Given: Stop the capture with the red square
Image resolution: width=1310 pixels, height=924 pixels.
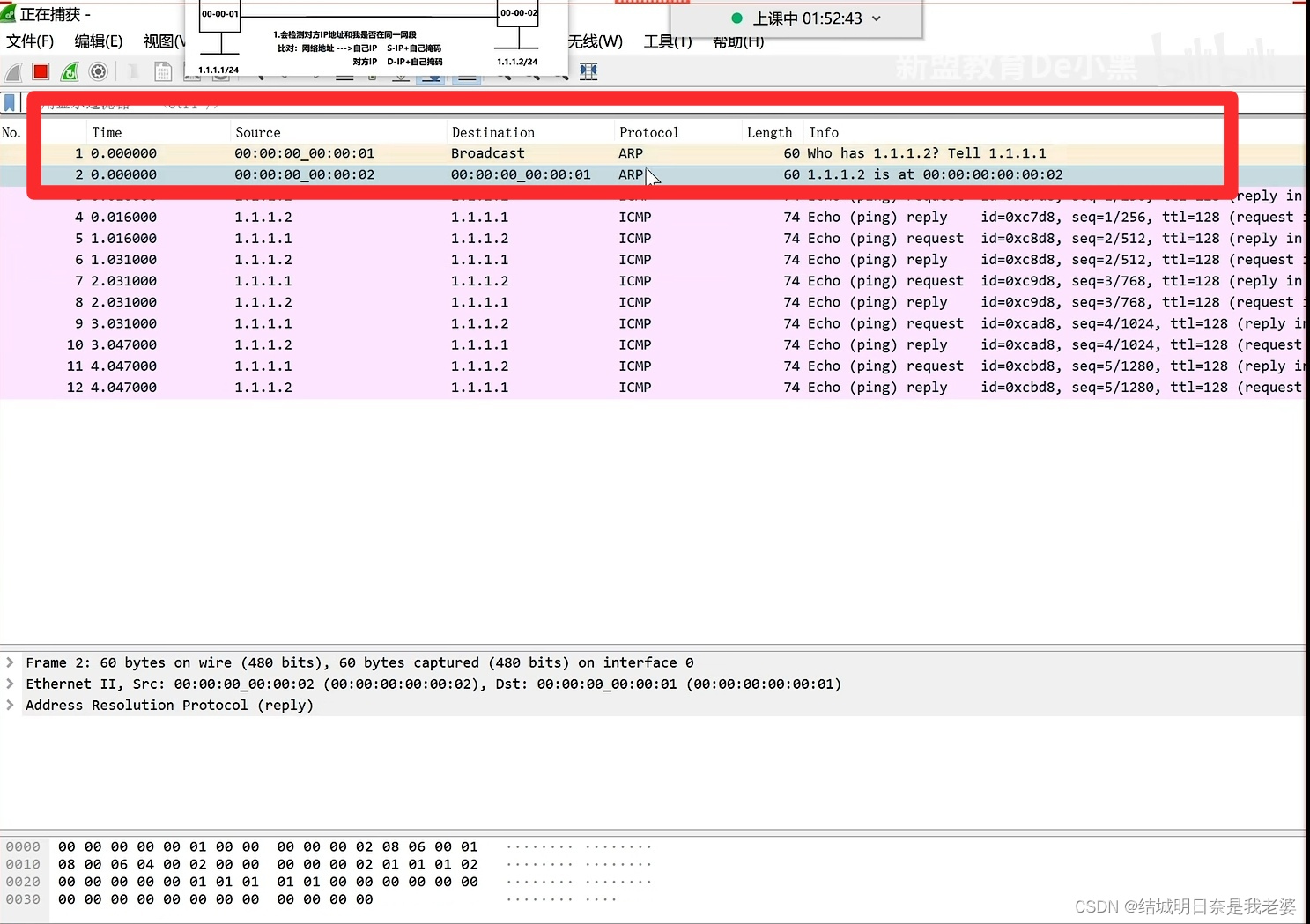Looking at the screenshot, I should point(41,71).
